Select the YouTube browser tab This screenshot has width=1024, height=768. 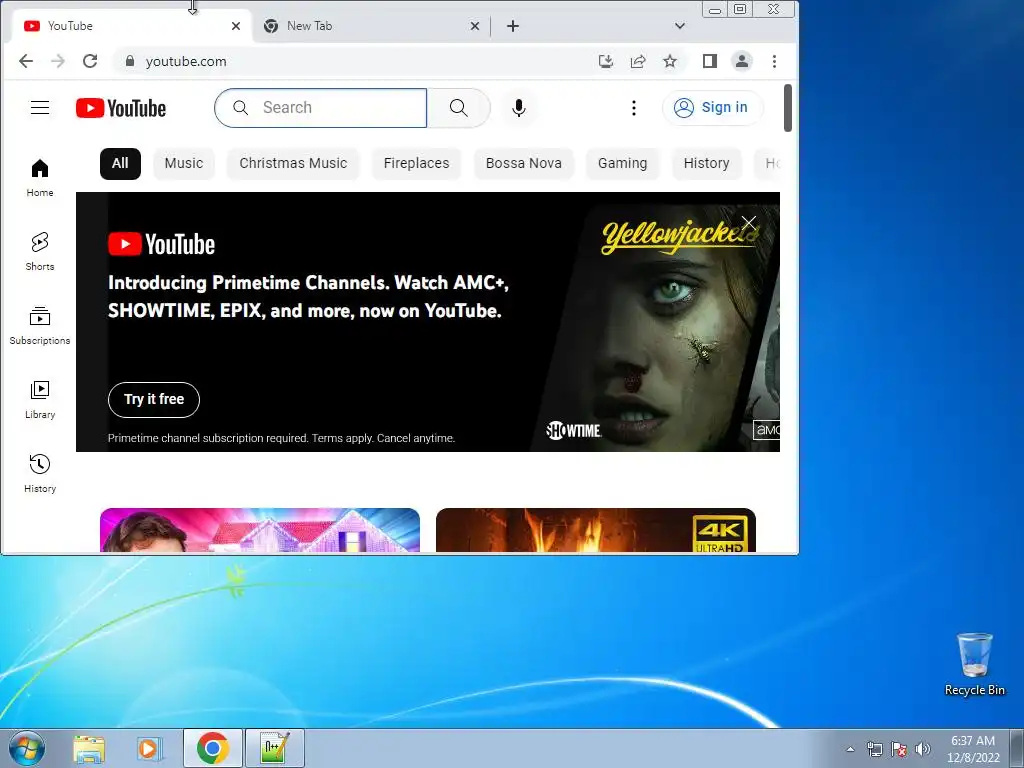[x=132, y=26]
